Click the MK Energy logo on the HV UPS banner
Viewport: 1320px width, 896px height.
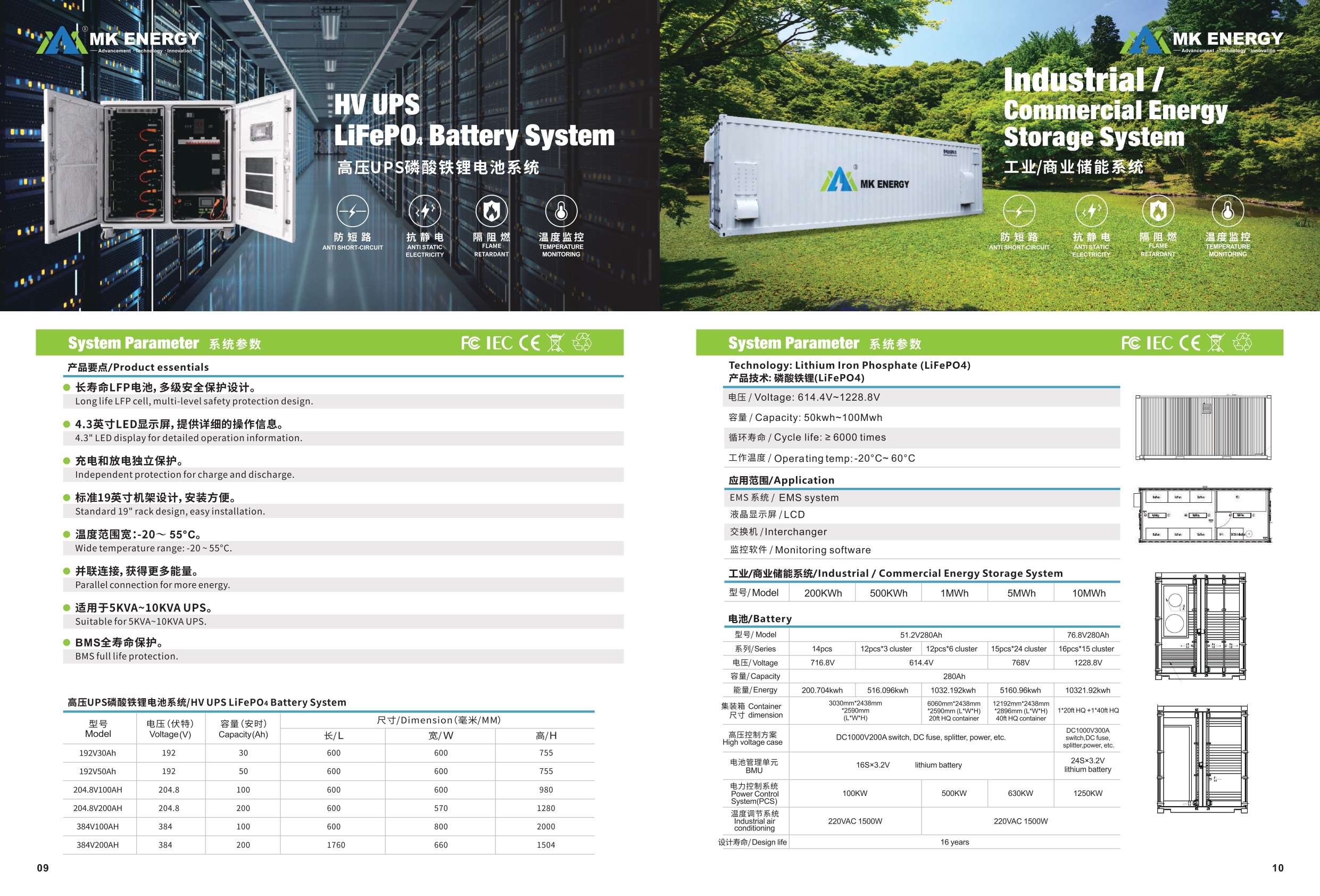click(118, 40)
